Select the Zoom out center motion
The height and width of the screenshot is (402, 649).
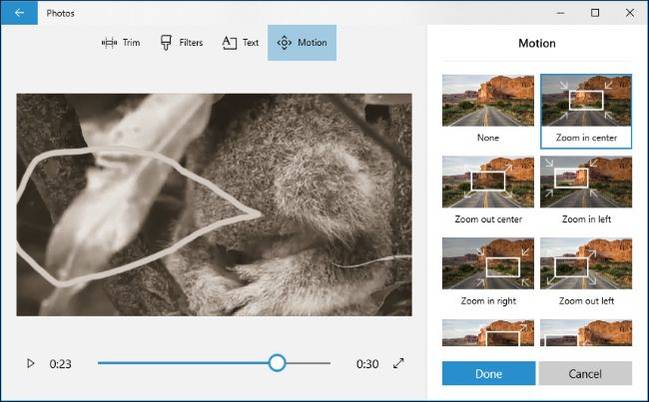coord(488,191)
